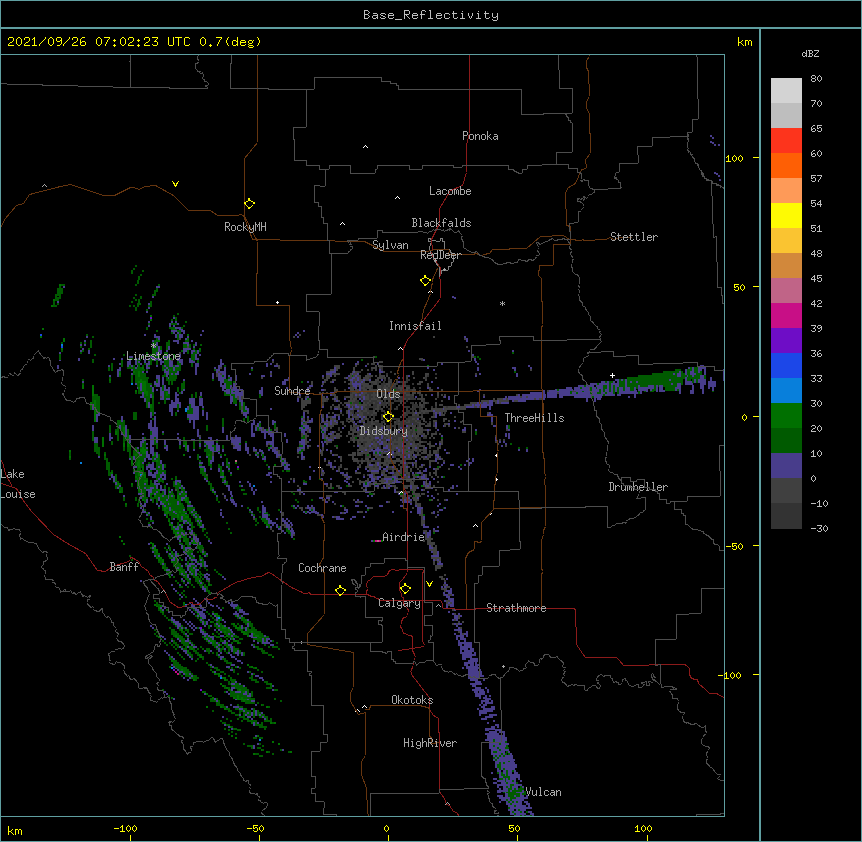
Task: Click the Okotoks label
Action: pyautogui.click(x=412, y=700)
